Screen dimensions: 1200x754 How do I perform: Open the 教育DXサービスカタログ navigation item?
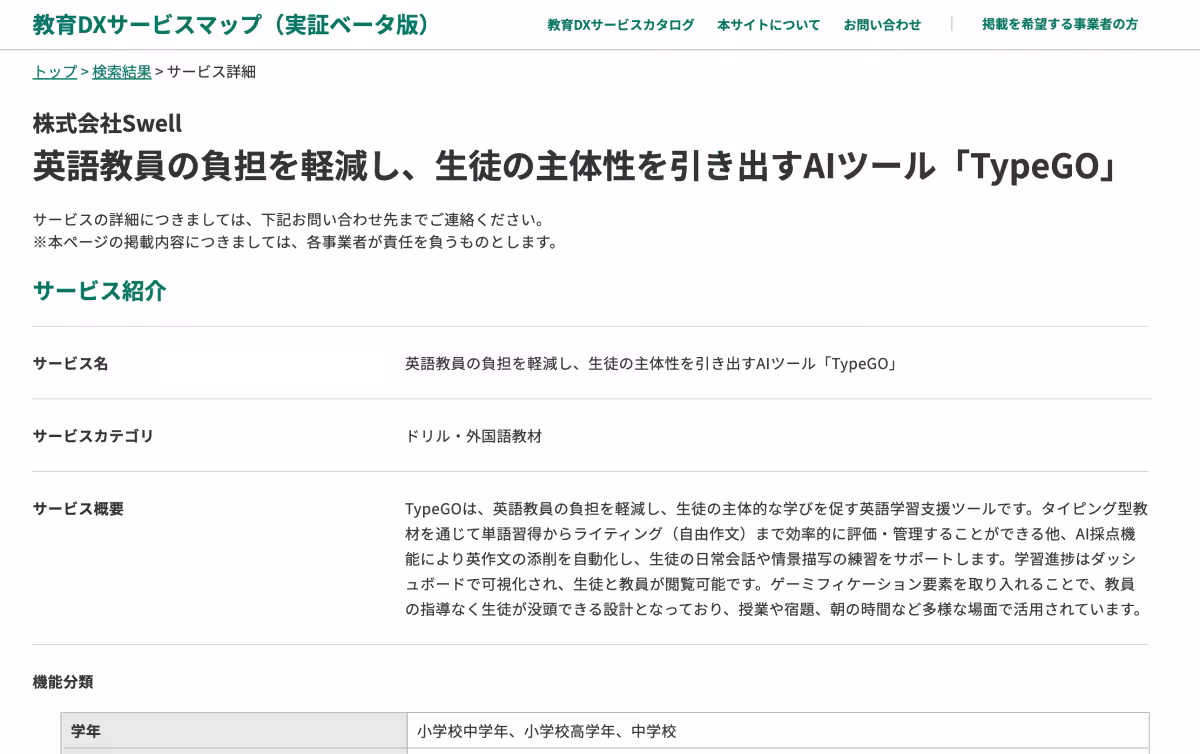click(x=622, y=25)
